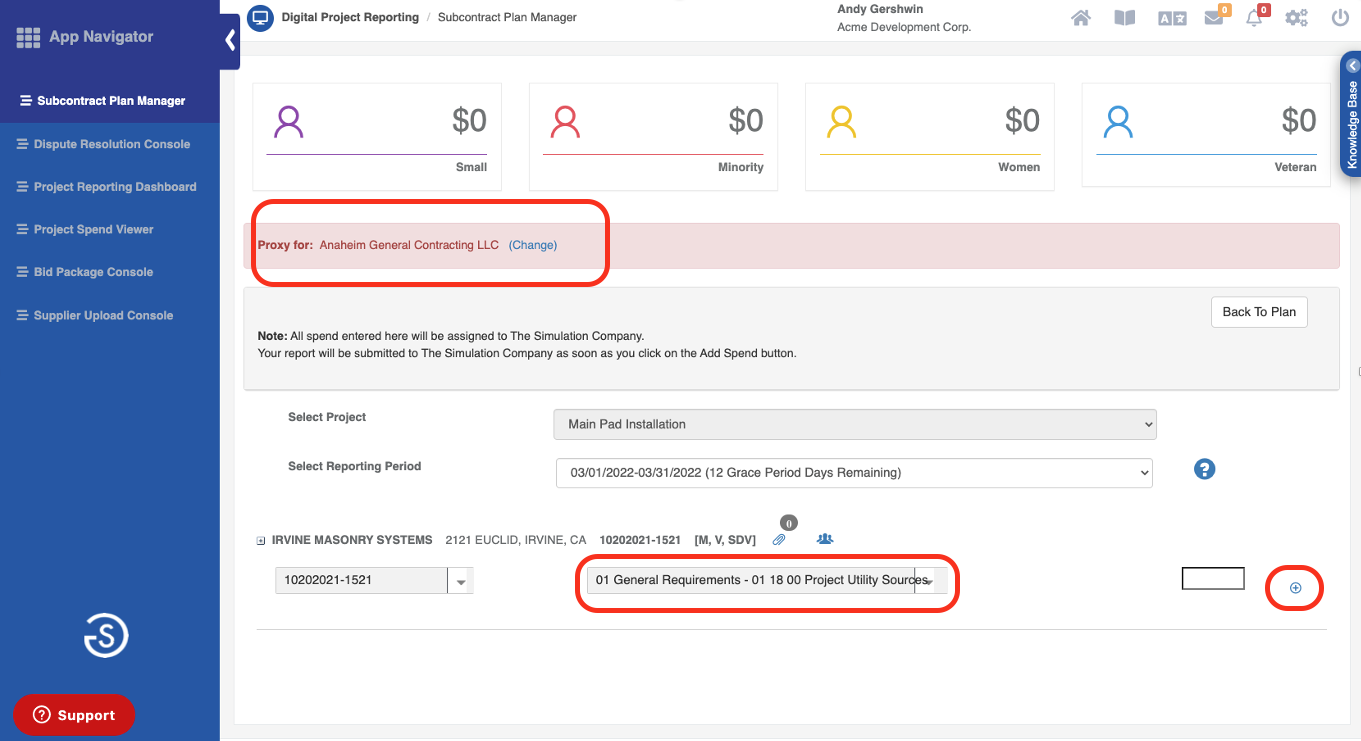This screenshot has height=741, width=1361.
Task: Click the Veteran card $0 amount
Action: 1299,121
